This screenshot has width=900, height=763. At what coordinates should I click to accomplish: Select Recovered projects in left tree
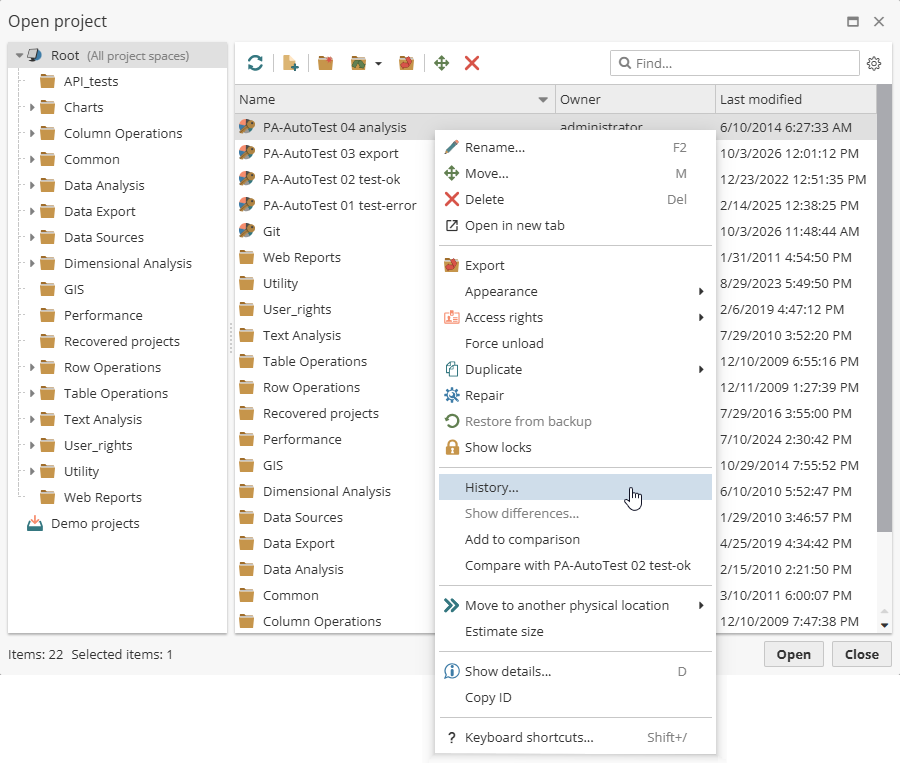122,341
